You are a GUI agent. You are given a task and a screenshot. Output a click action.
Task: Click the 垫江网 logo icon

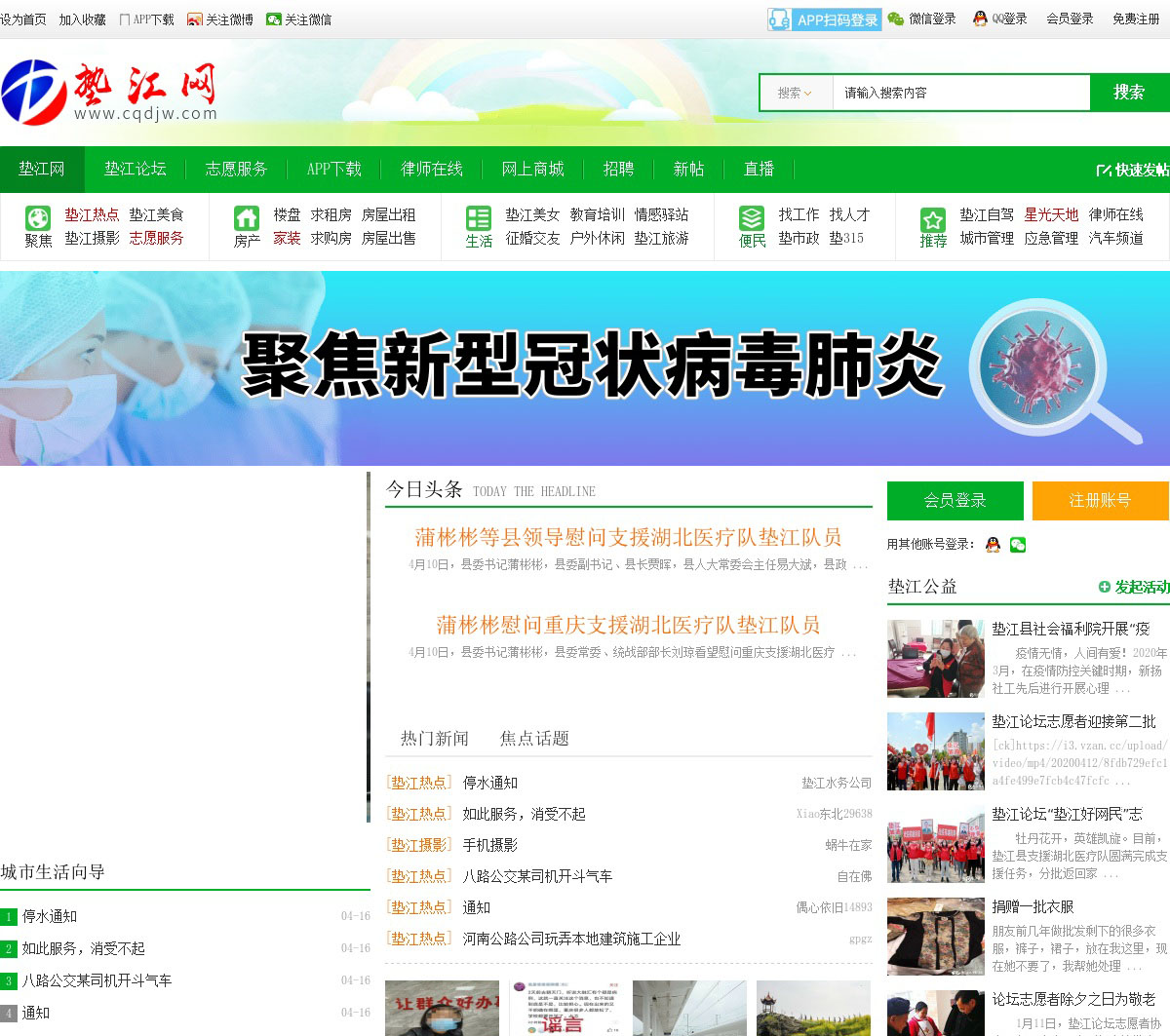[34, 93]
